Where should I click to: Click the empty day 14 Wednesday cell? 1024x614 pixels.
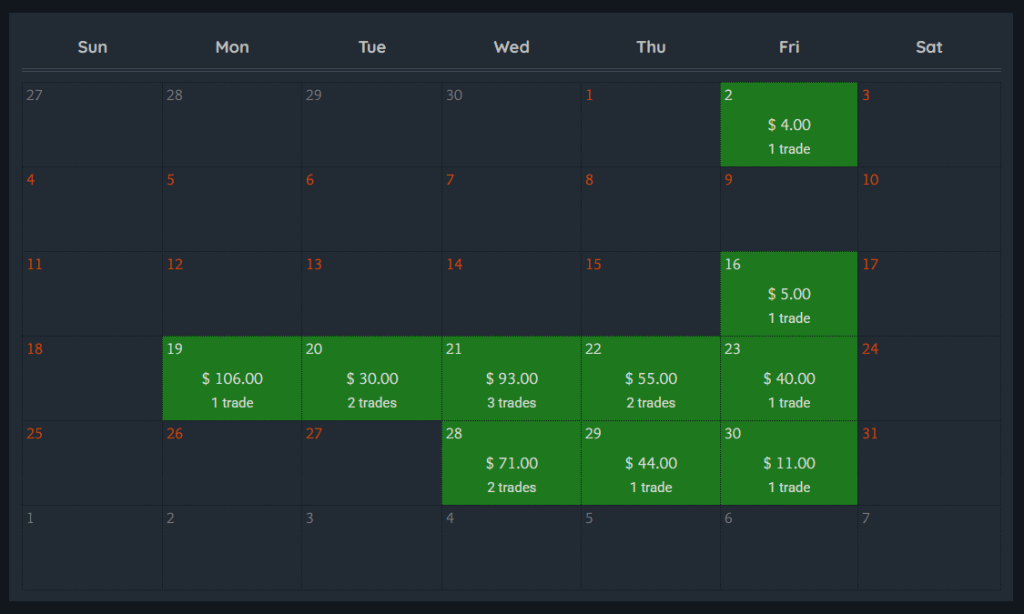click(x=511, y=294)
